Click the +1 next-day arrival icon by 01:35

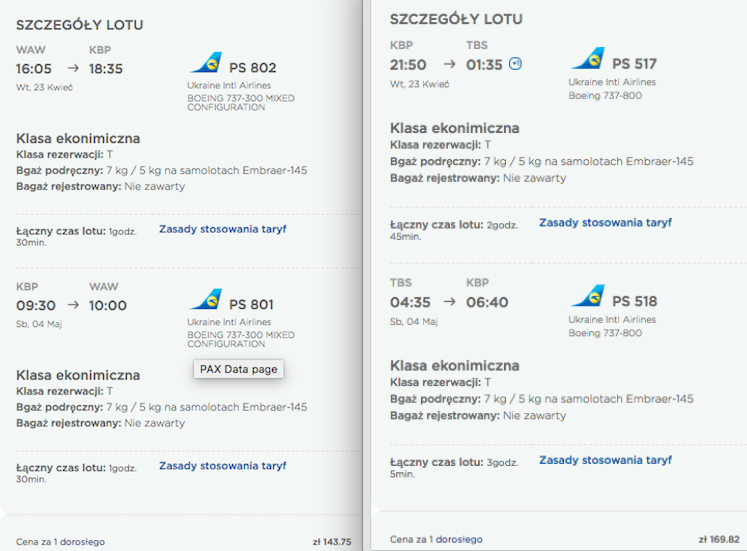515,64
